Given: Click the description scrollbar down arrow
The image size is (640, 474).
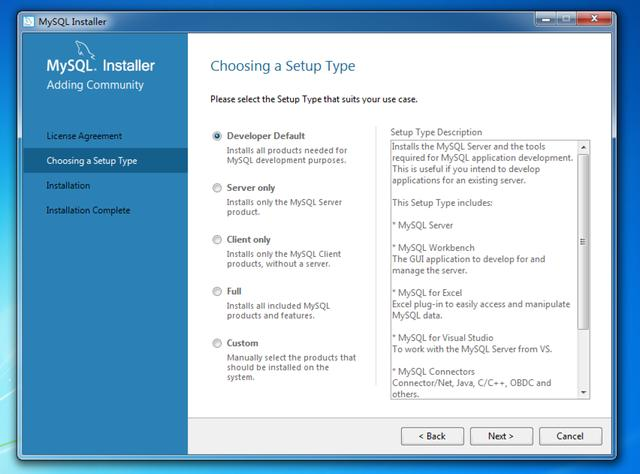Looking at the screenshot, I should (x=583, y=392).
